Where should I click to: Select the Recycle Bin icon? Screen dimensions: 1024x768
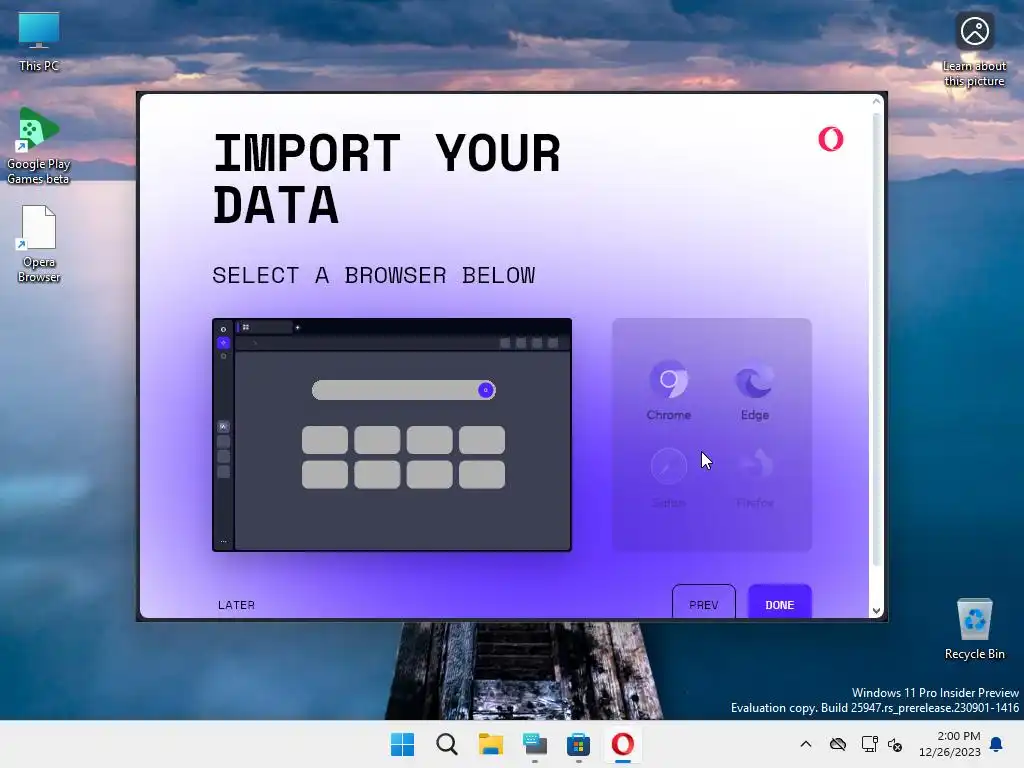tap(974, 629)
